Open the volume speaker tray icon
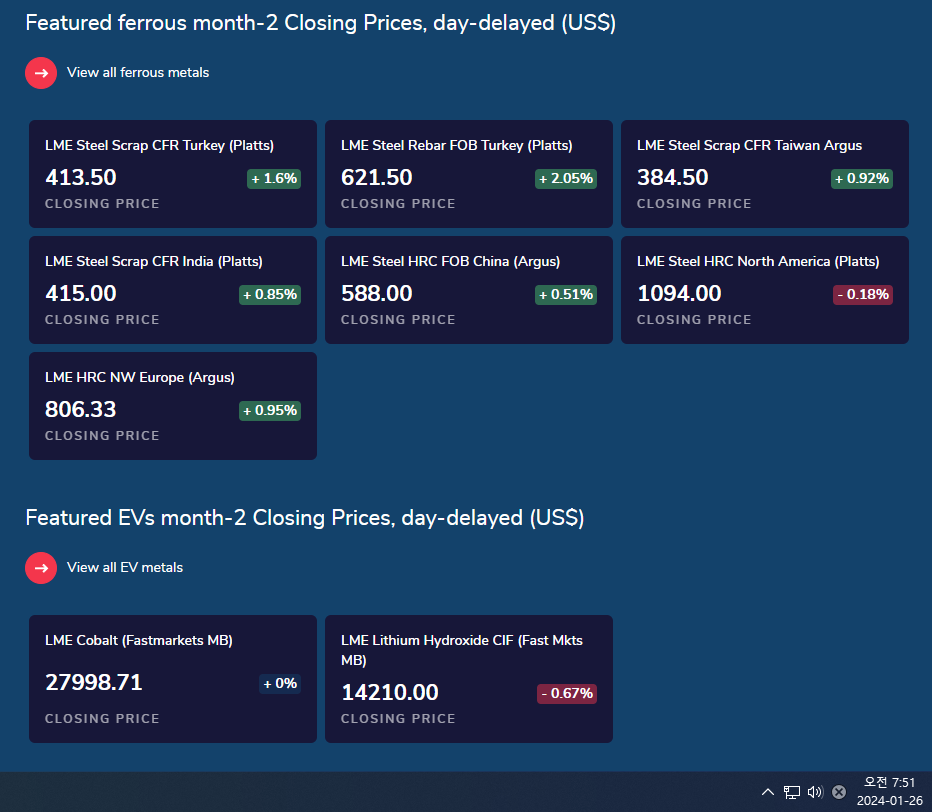The width and height of the screenshot is (932, 812). pyautogui.click(x=815, y=792)
